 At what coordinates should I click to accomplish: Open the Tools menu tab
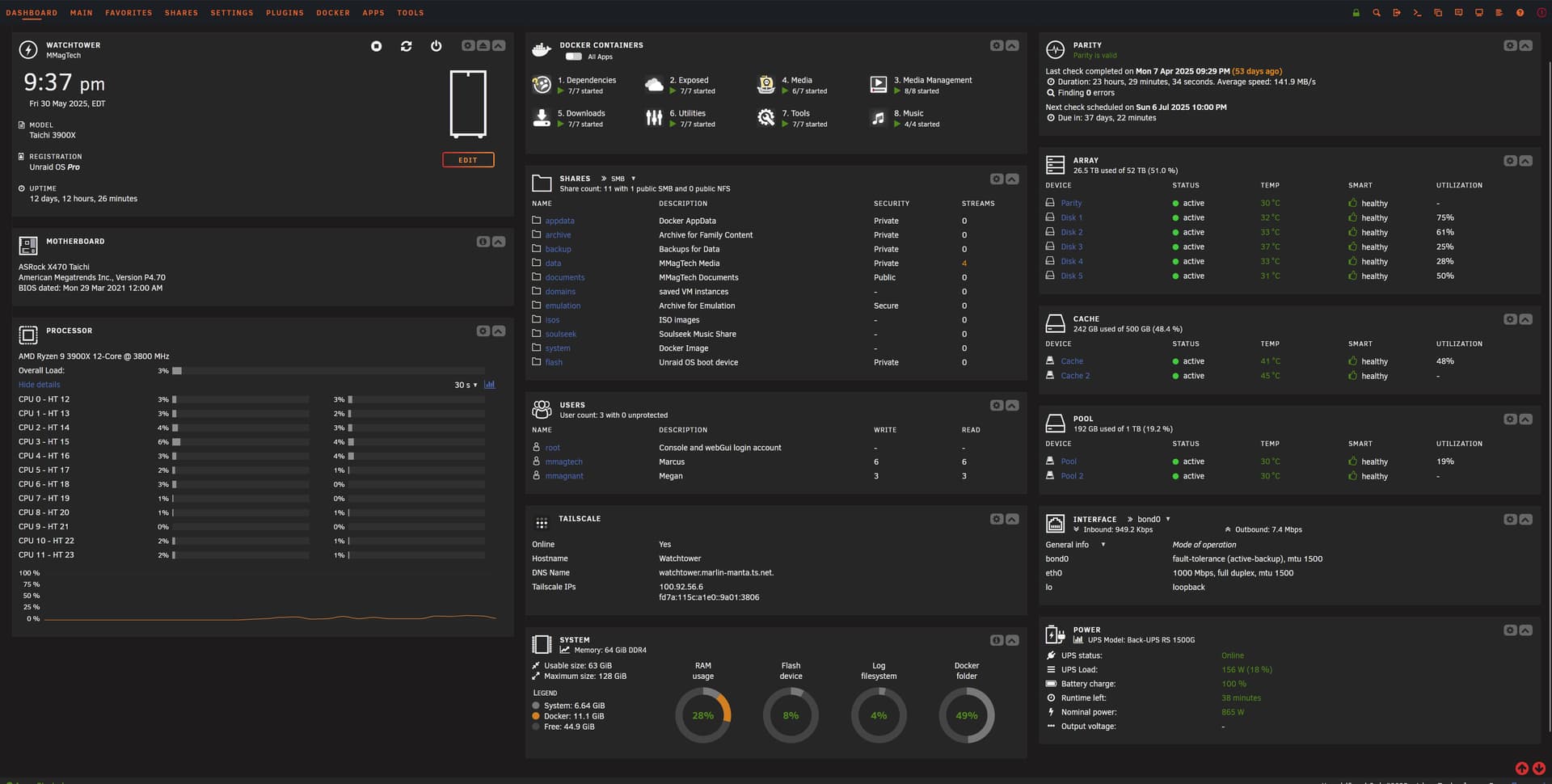(x=410, y=13)
